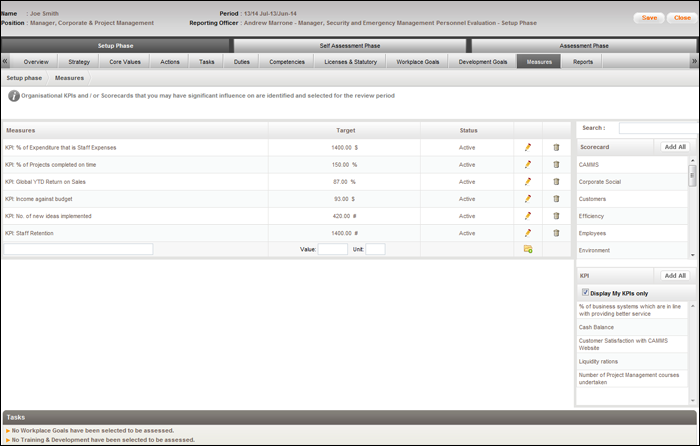The width and height of the screenshot is (700, 446).
Task: Click the info icon beside the description
Action: coord(14,96)
